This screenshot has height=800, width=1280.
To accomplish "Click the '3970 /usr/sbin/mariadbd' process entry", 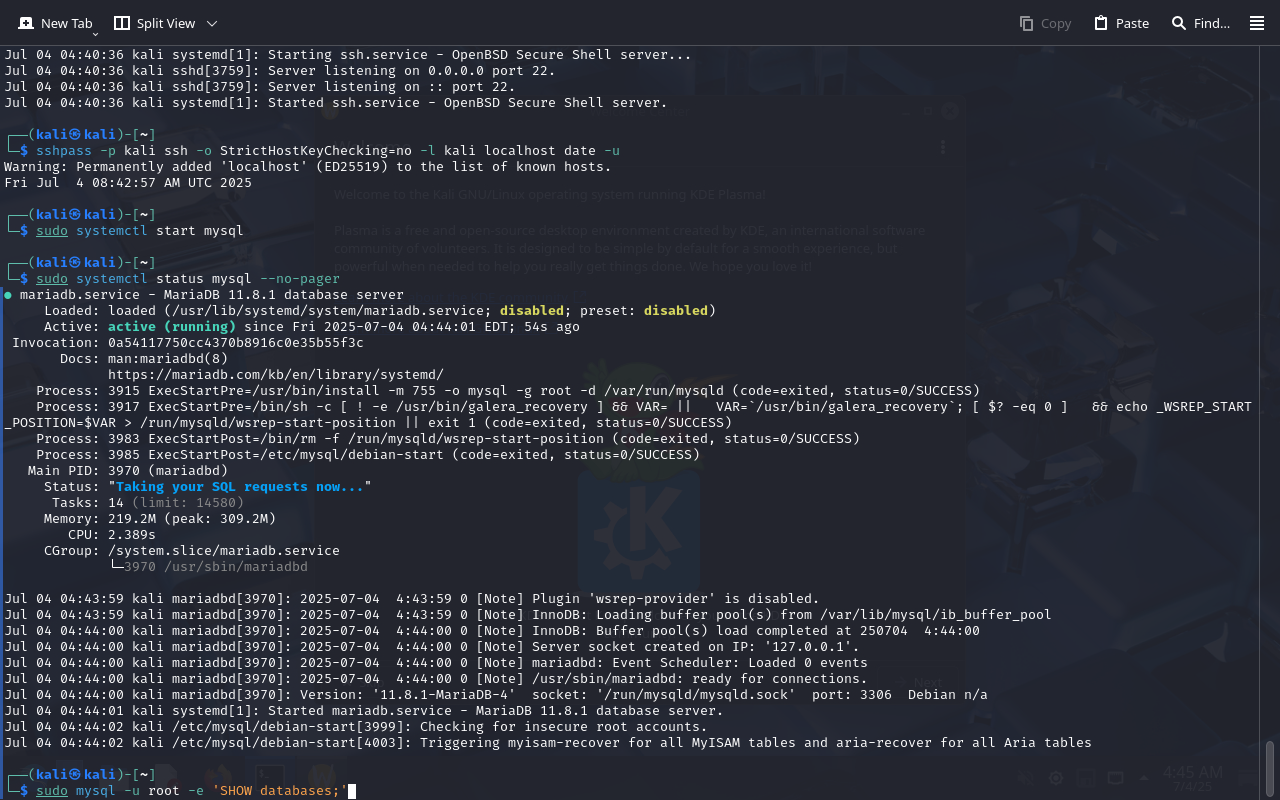I will pos(216,567).
